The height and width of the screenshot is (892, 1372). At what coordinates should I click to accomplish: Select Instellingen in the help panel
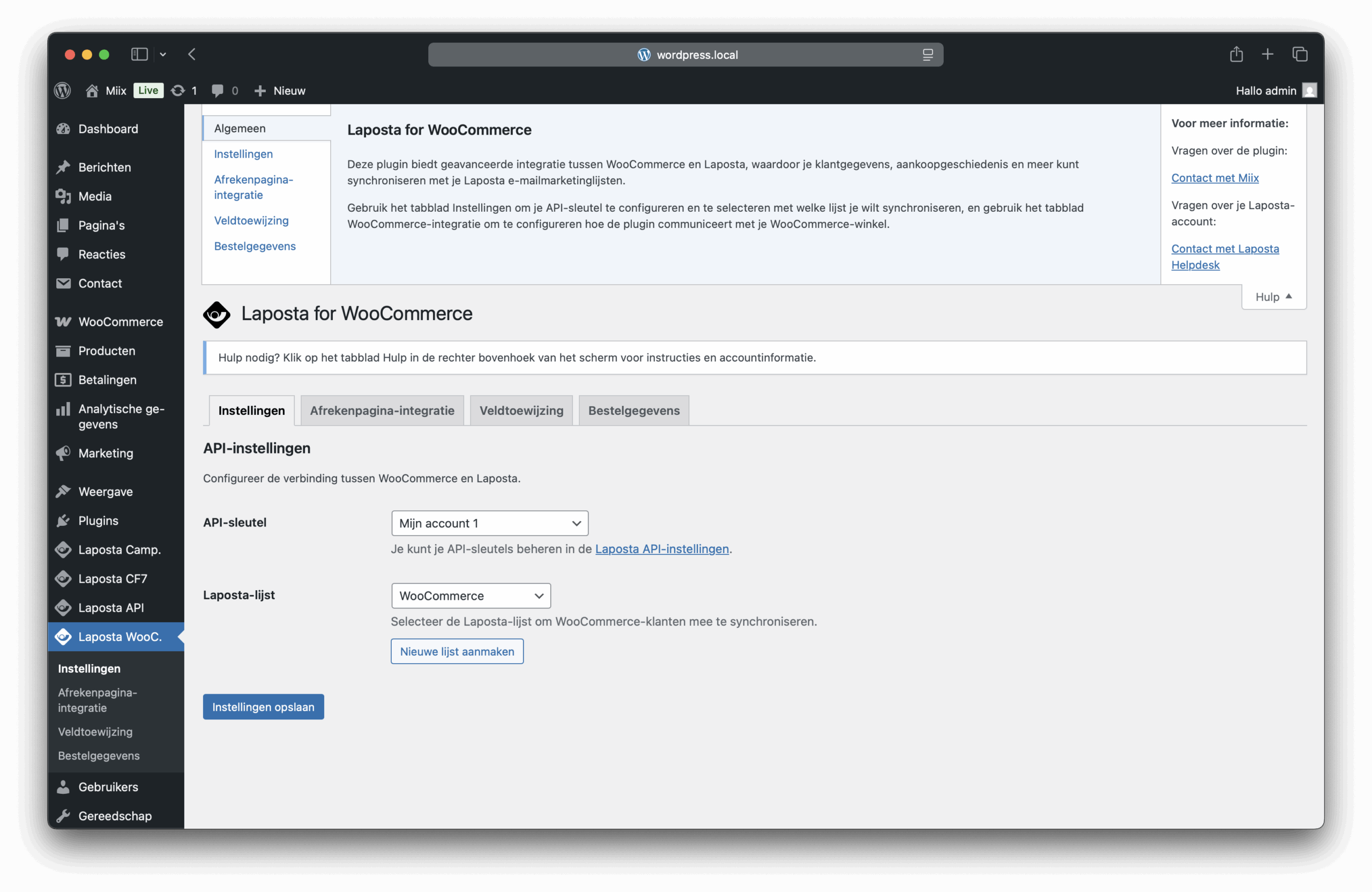(243, 154)
